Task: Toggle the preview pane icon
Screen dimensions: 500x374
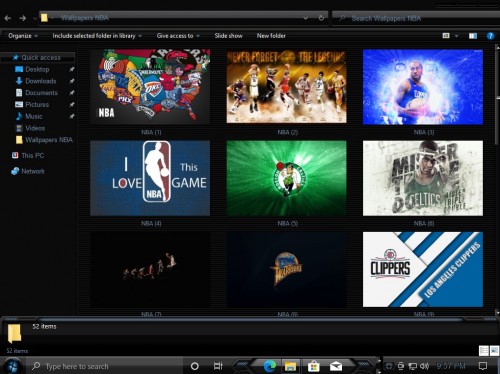Action: tap(473, 36)
